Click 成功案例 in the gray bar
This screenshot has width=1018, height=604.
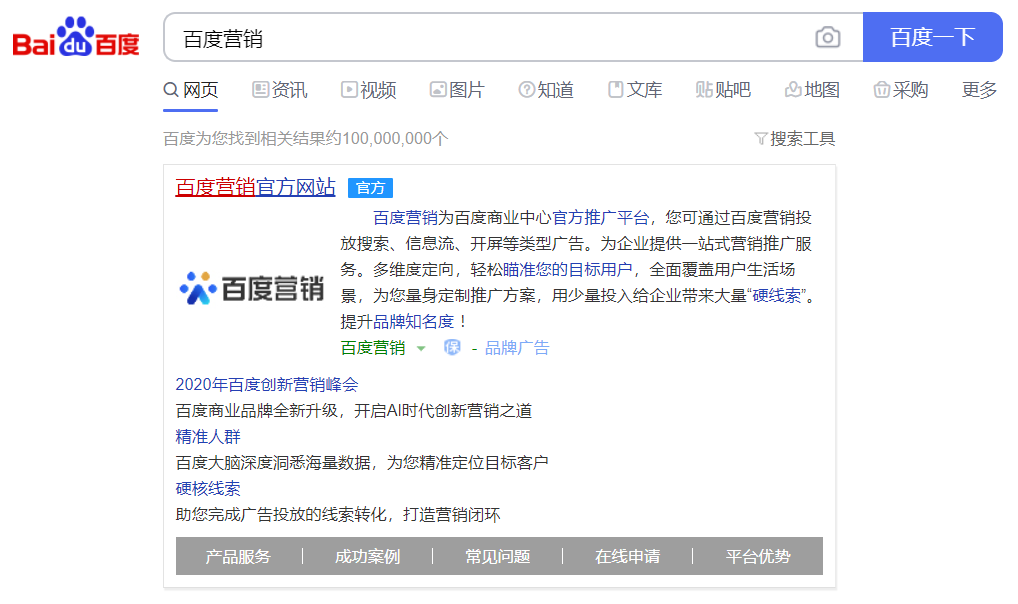click(x=367, y=557)
